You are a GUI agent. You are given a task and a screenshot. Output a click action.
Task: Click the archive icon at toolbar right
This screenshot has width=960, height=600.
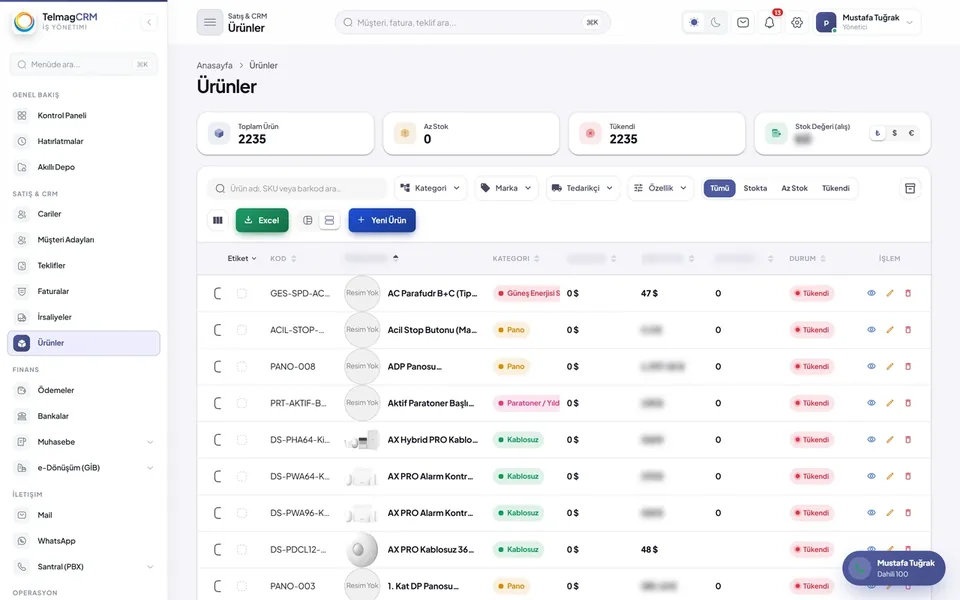[910, 188]
